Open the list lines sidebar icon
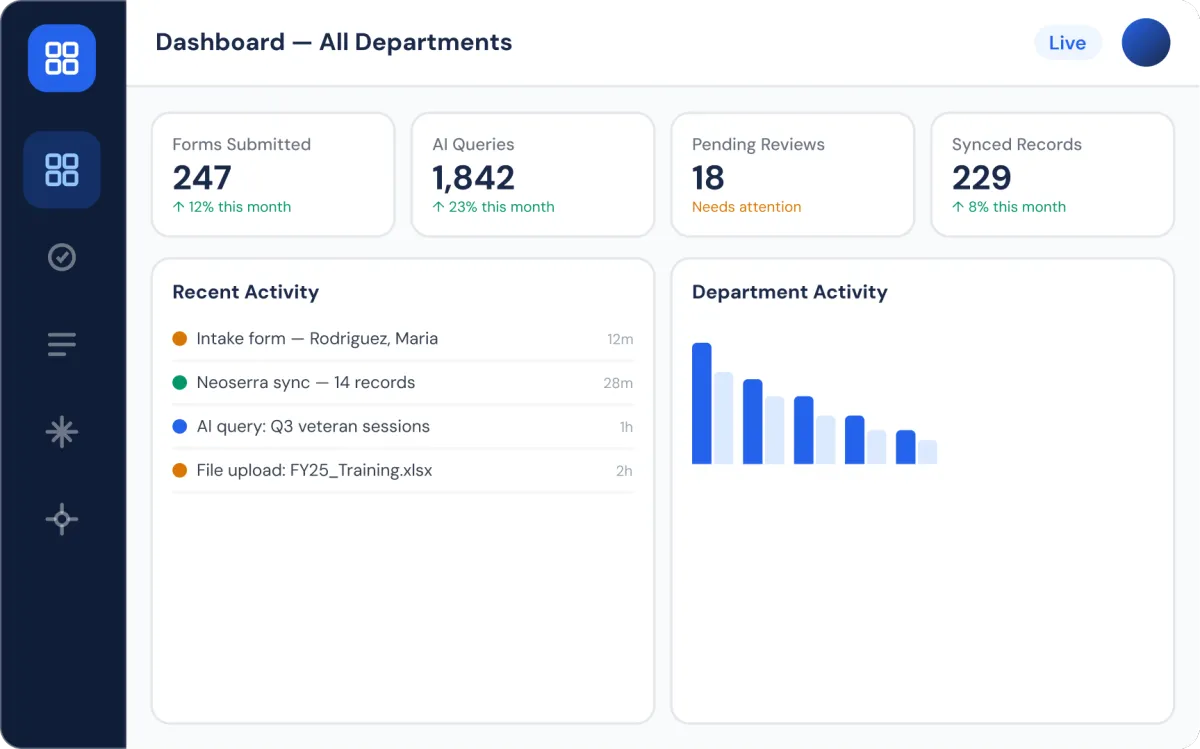 pos(62,345)
